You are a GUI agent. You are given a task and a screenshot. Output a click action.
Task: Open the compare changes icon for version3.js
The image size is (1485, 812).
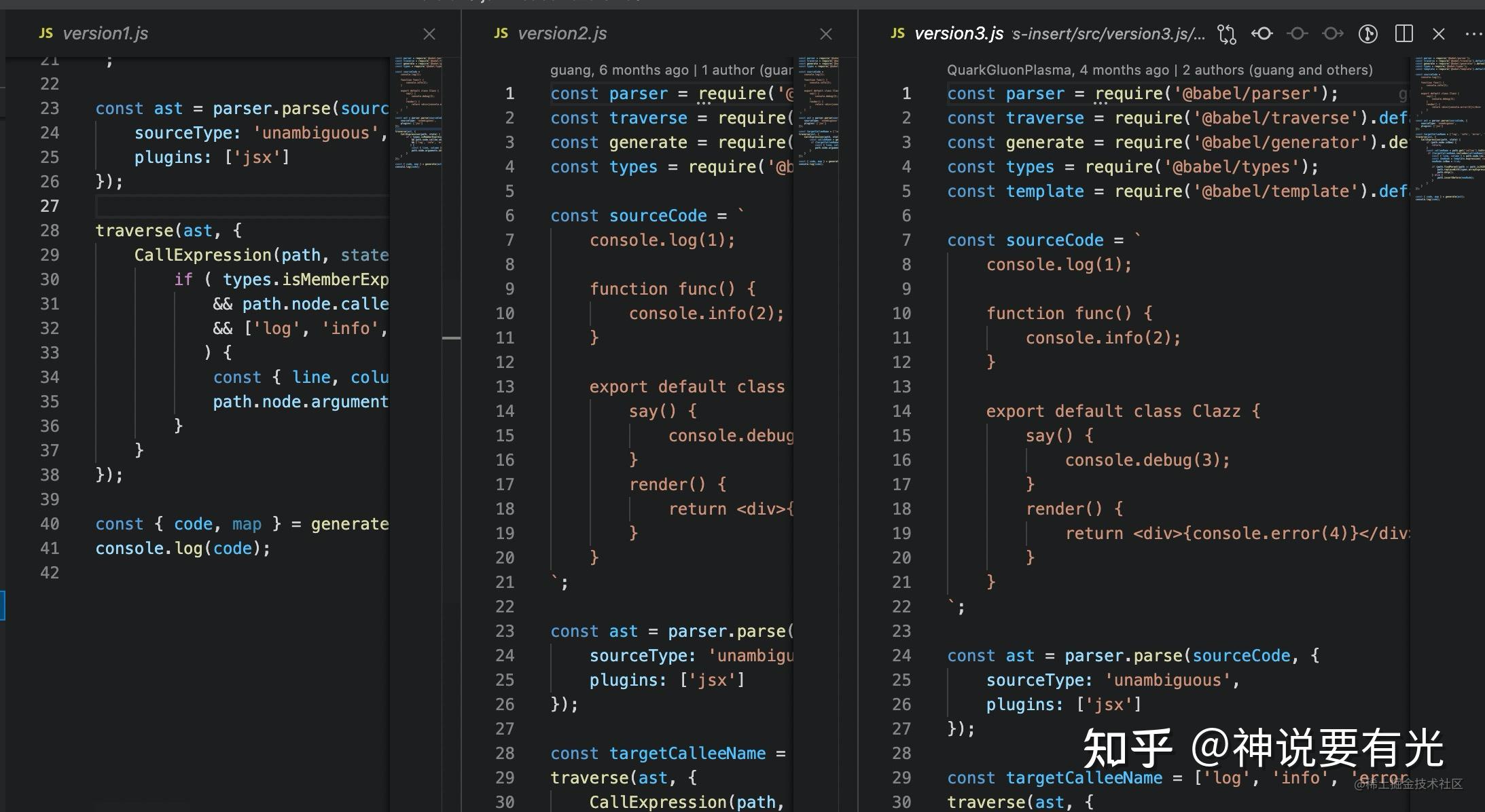1225,34
